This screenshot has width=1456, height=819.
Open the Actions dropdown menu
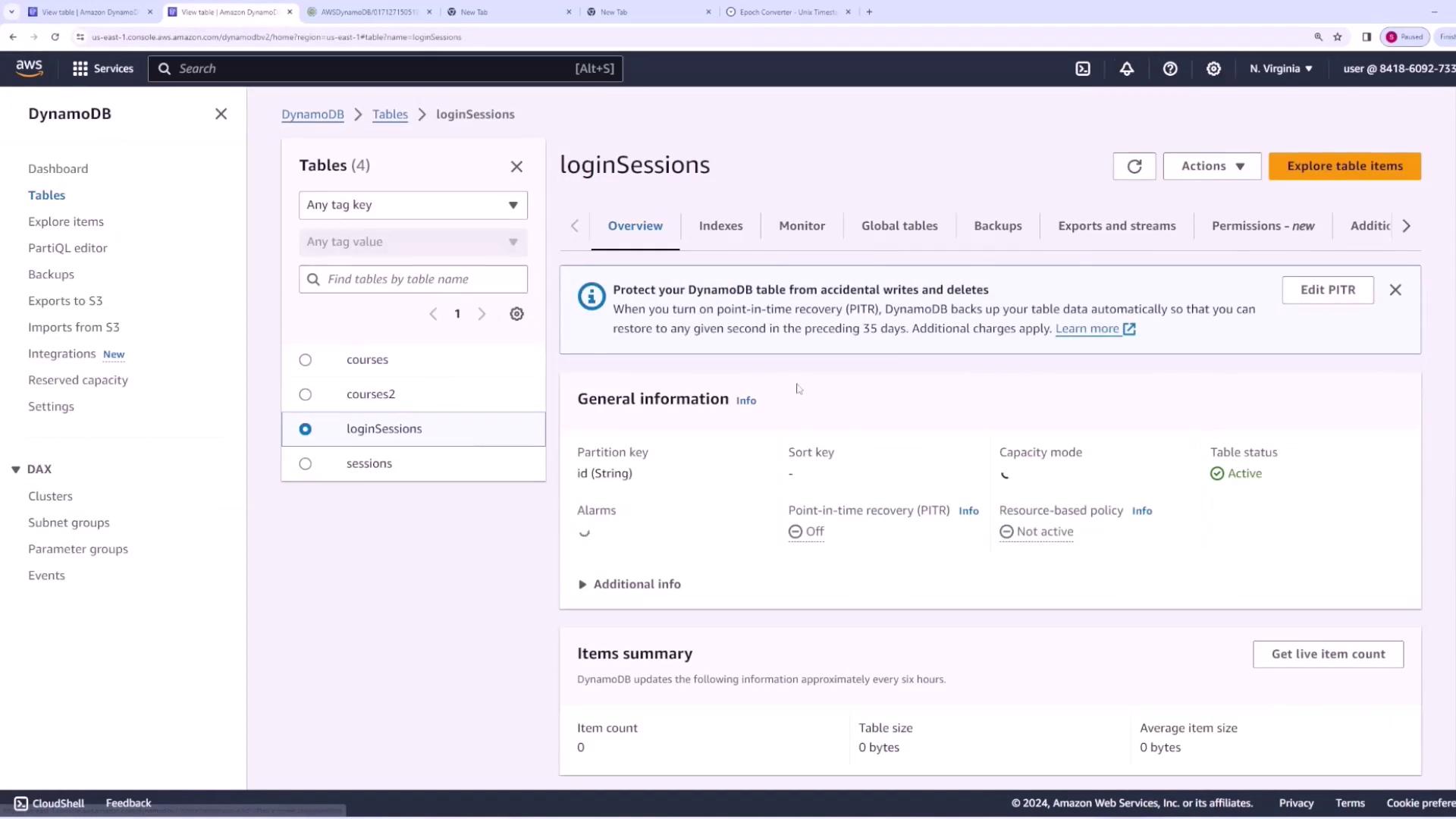pos(1212,166)
